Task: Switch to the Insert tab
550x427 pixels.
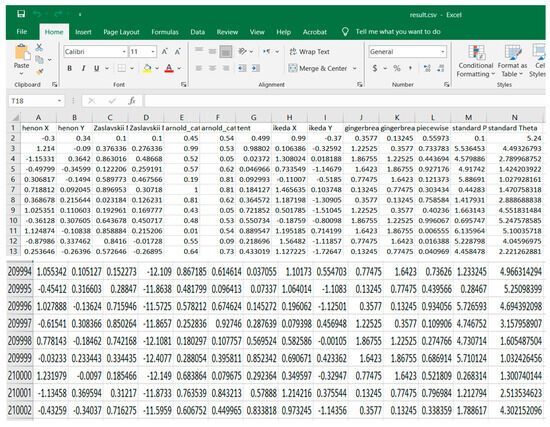Action: click(x=83, y=32)
